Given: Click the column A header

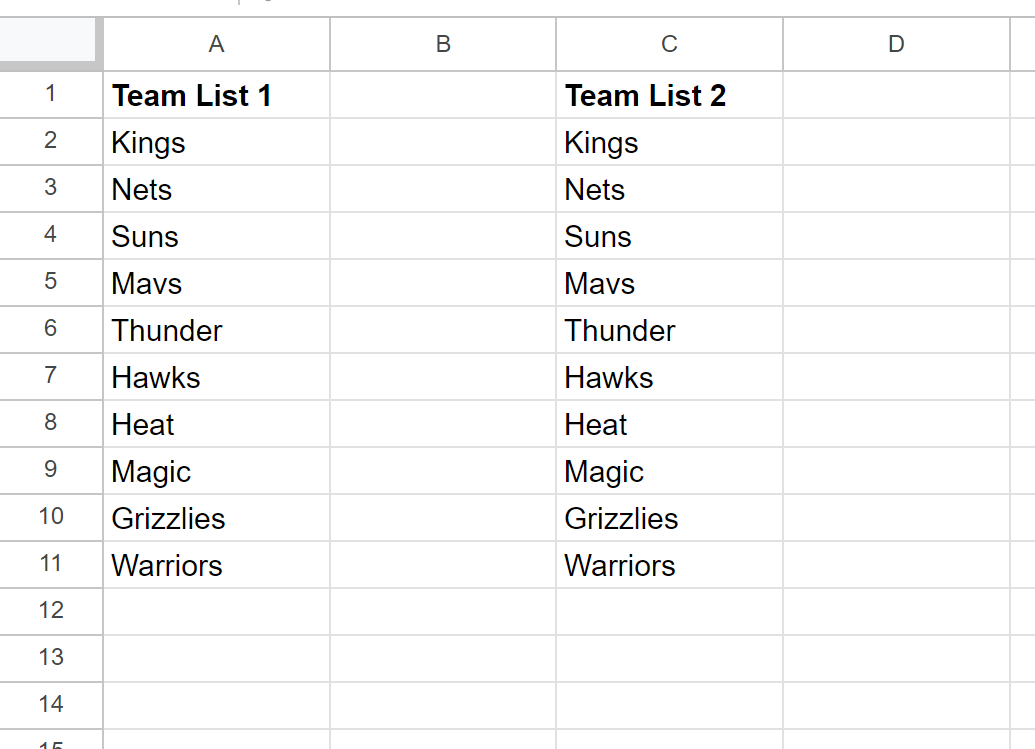Looking at the screenshot, I should 217,44.
